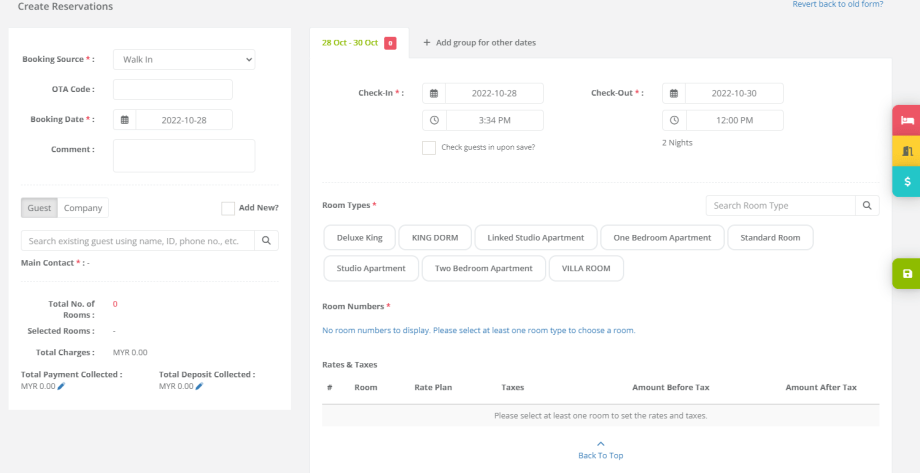Click Revert back to old form link
Screen dimensions: 920x473
click(838, 4)
